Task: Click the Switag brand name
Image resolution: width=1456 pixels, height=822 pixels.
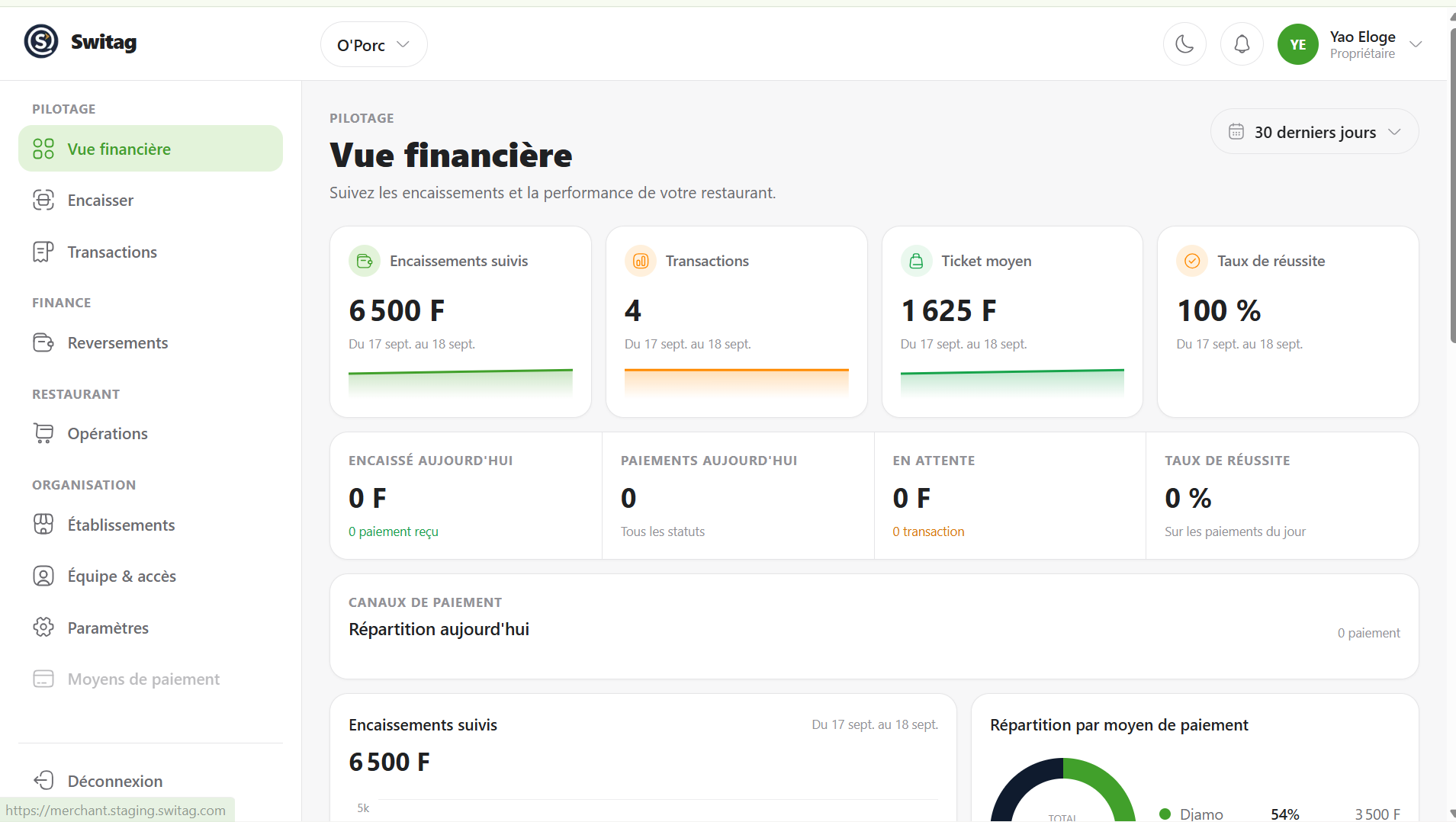Action: [104, 42]
